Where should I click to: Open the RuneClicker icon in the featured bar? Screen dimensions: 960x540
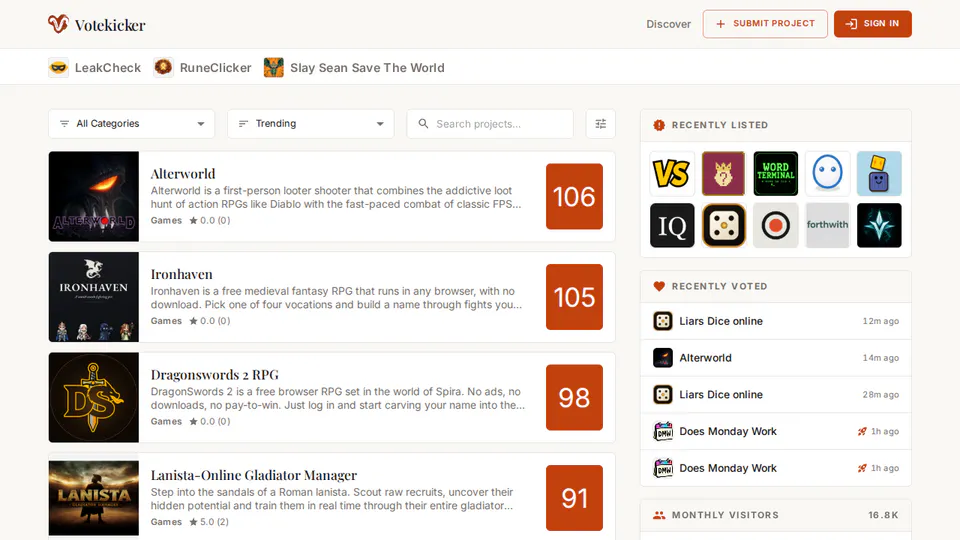click(163, 67)
